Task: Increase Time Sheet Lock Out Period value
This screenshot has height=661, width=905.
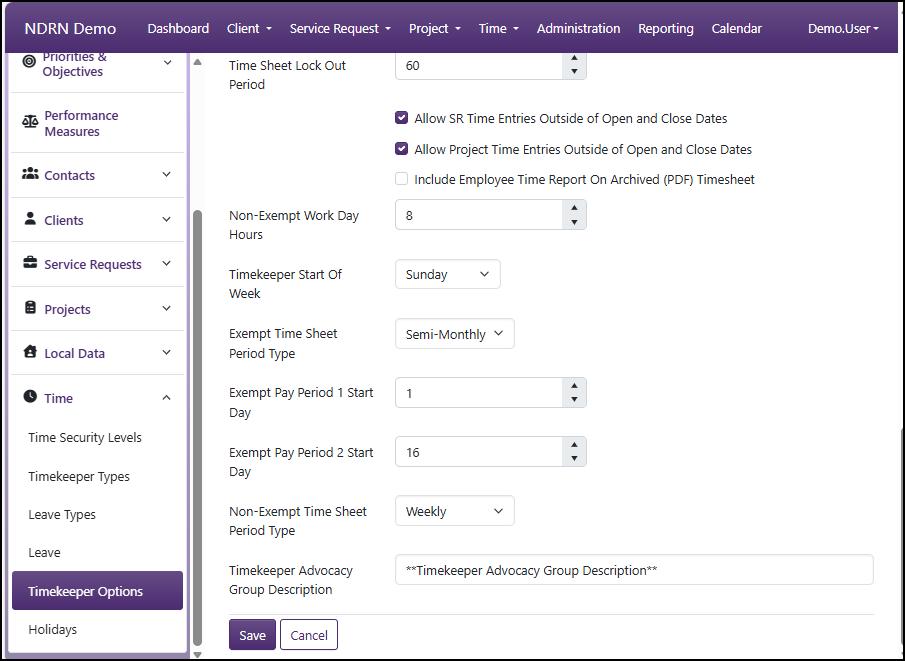Action: coord(574,58)
